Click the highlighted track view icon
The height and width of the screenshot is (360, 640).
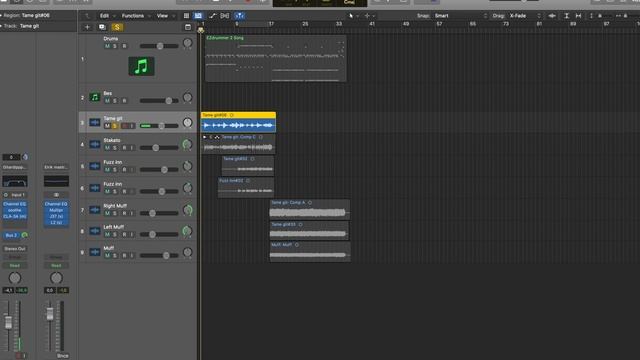(x=198, y=16)
